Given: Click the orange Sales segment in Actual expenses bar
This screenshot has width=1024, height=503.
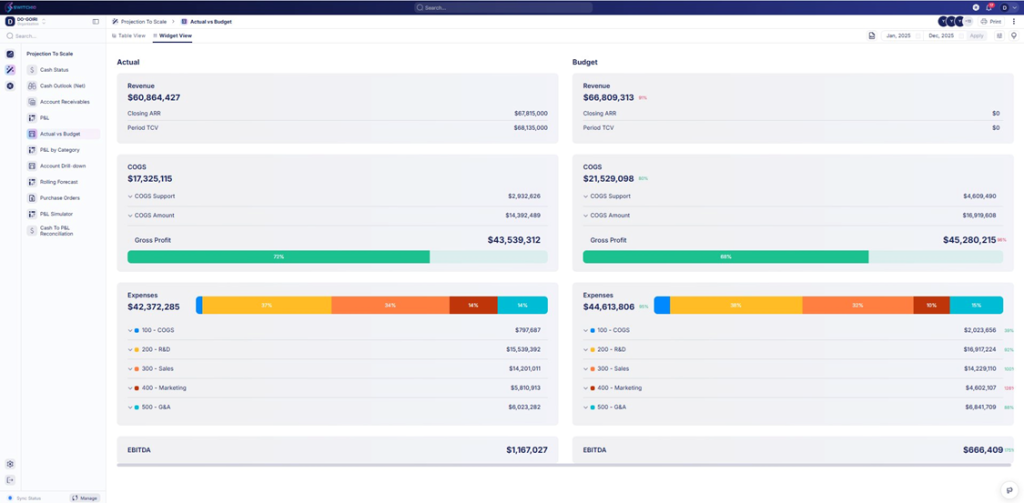Looking at the screenshot, I should [390, 306].
